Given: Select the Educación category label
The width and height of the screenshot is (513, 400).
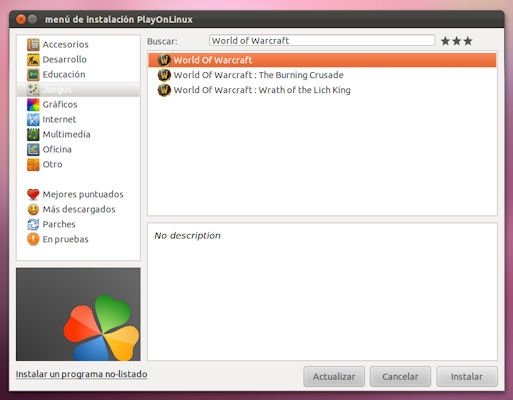Looking at the screenshot, I should click(64, 74).
